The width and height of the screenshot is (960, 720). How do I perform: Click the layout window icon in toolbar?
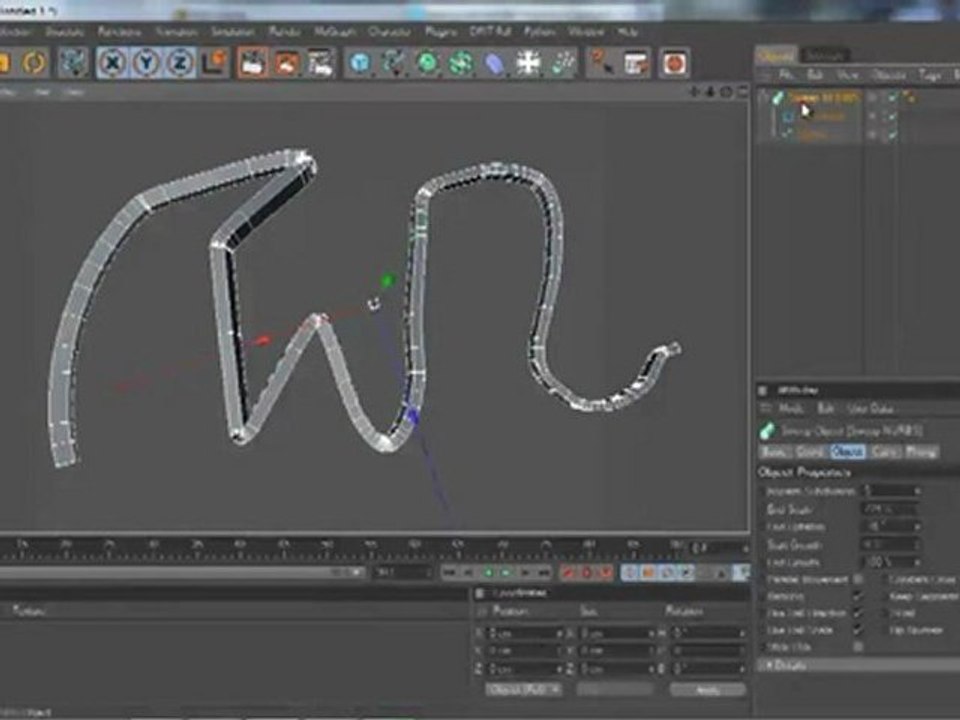pyautogui.click(x=636, y=62)
